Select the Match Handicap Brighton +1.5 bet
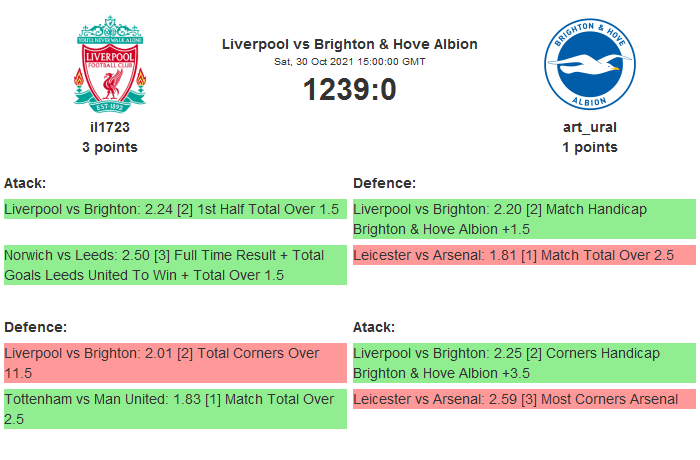This screenshot has height=460, width=700. [523, 219]
